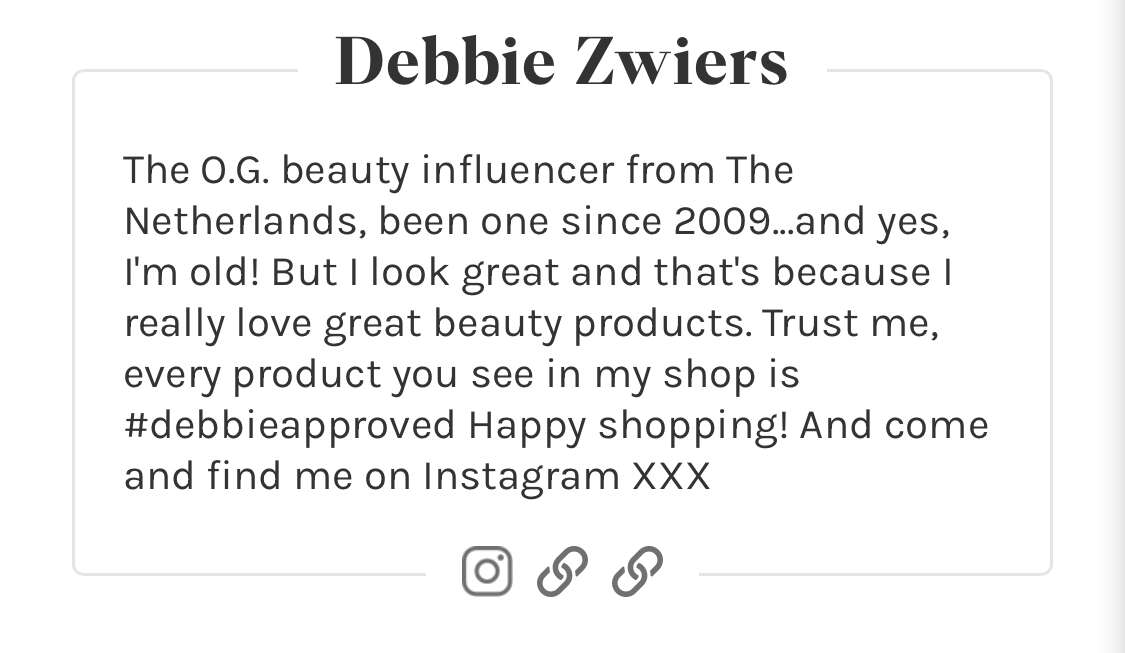Click the first name Debbie in the title

pos(444,62)
